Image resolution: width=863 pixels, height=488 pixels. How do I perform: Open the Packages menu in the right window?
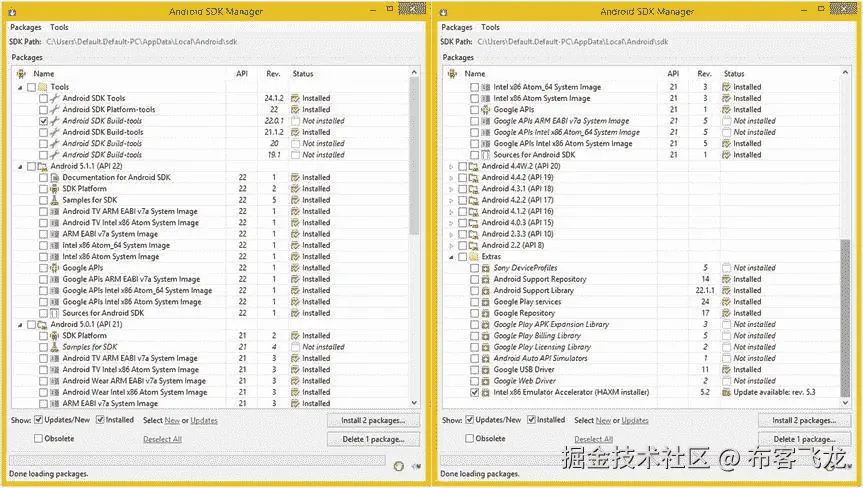coord(456,27)
